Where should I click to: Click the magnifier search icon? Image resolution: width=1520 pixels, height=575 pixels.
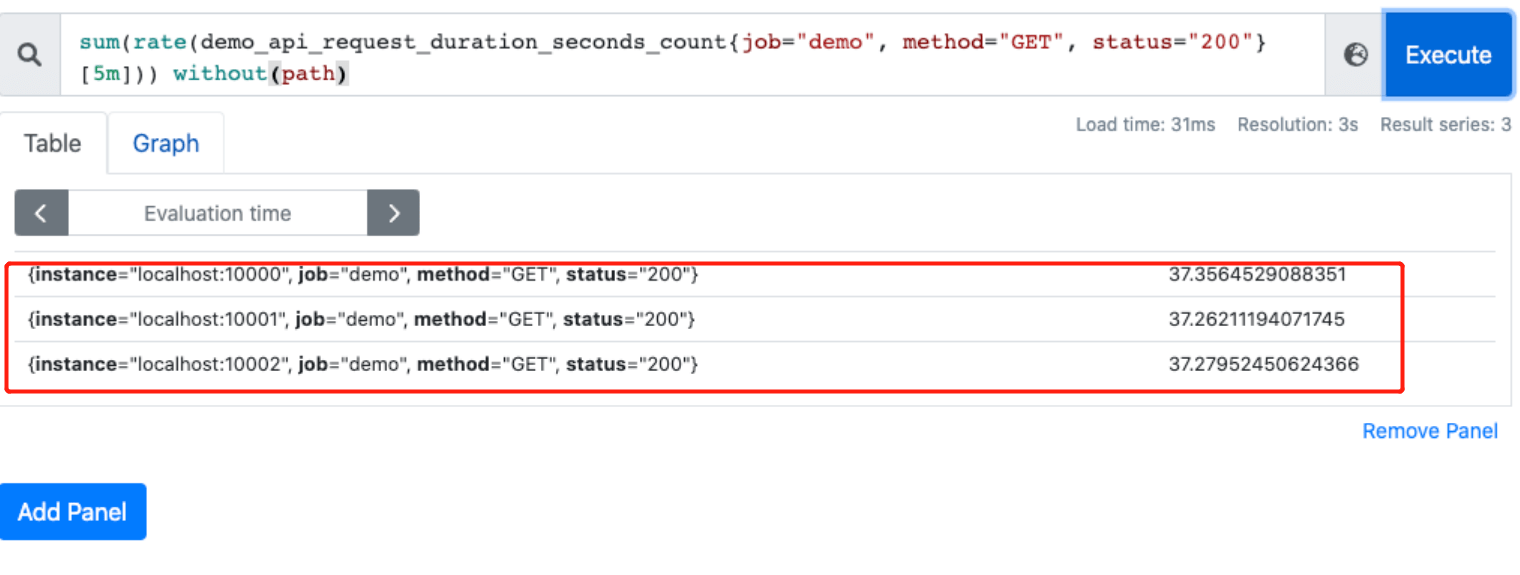(x=30, y=56)
